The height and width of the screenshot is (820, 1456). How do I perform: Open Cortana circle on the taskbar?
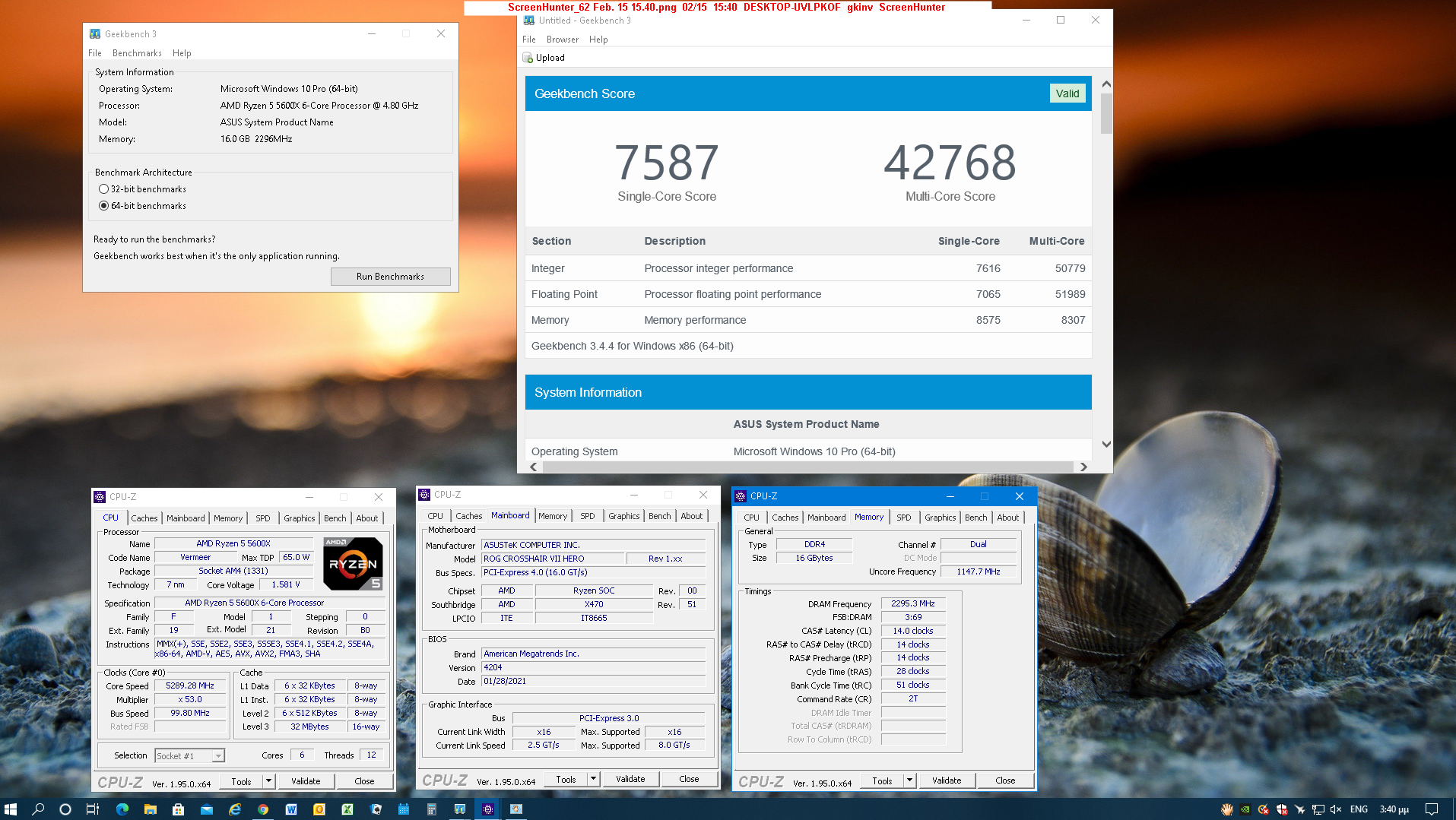tap(65, 809)
